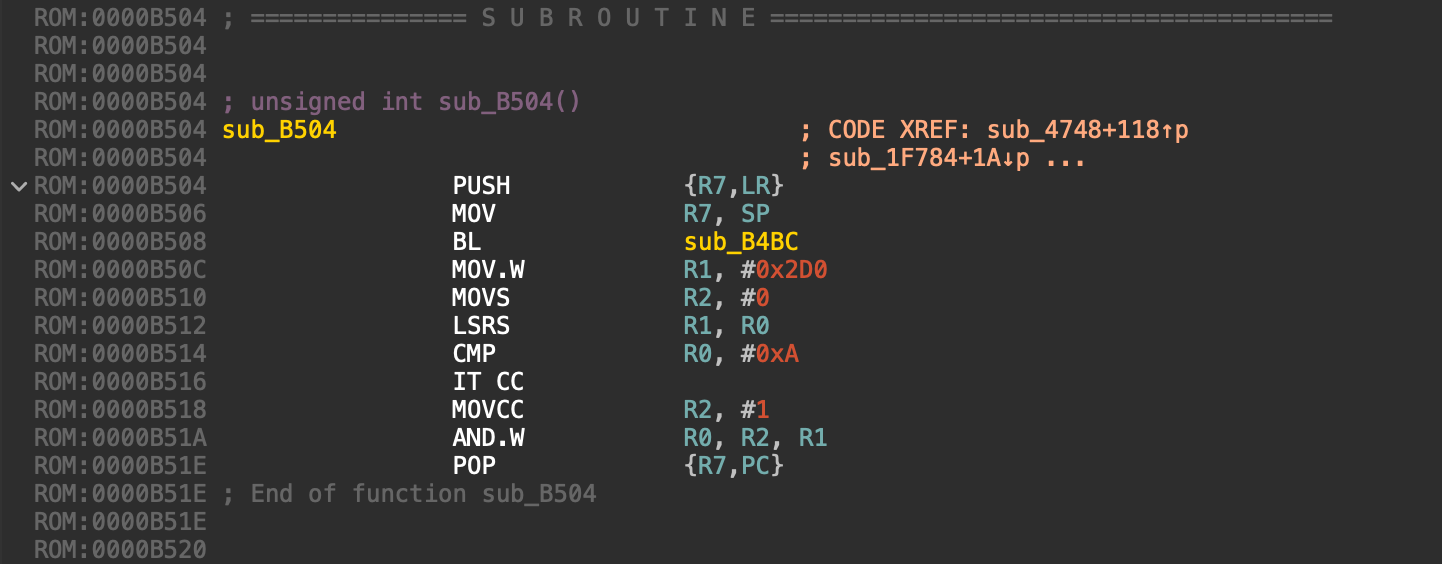Click the BL instruction mnemonic
1442x564 pixels.
[x=466, y=242]
